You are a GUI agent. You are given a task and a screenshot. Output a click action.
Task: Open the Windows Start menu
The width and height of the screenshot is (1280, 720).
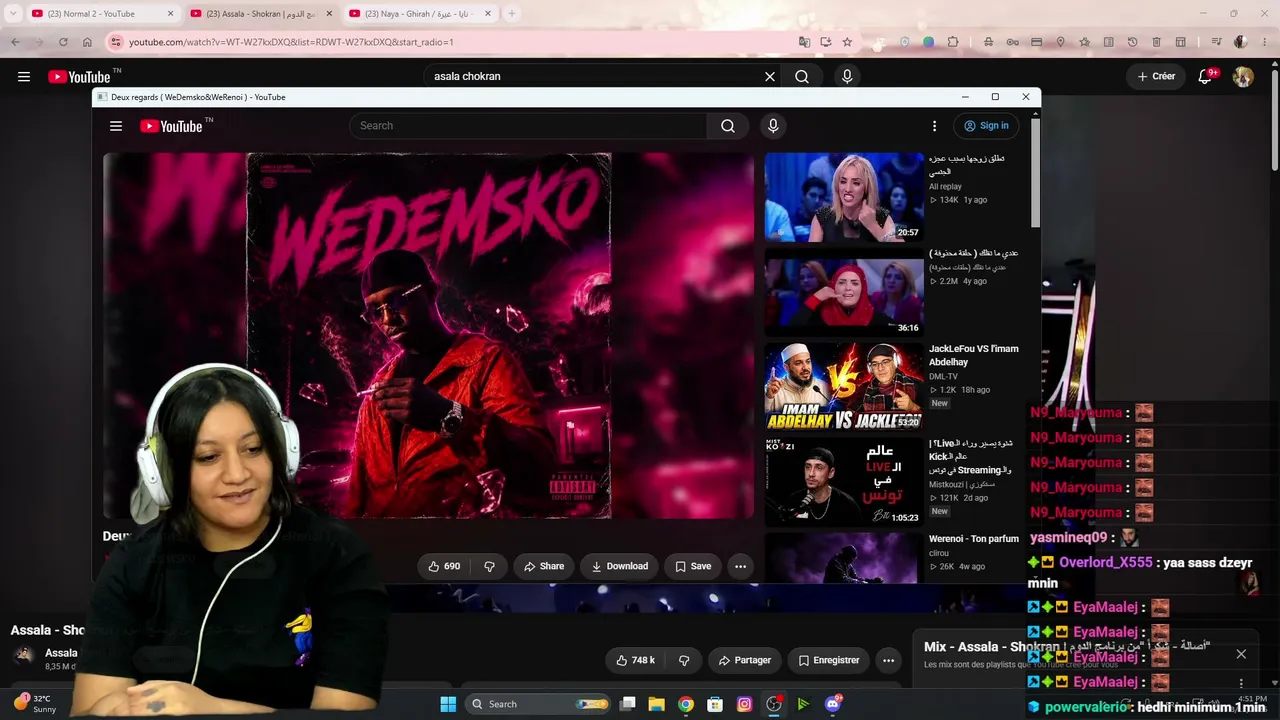coord(448,704)
